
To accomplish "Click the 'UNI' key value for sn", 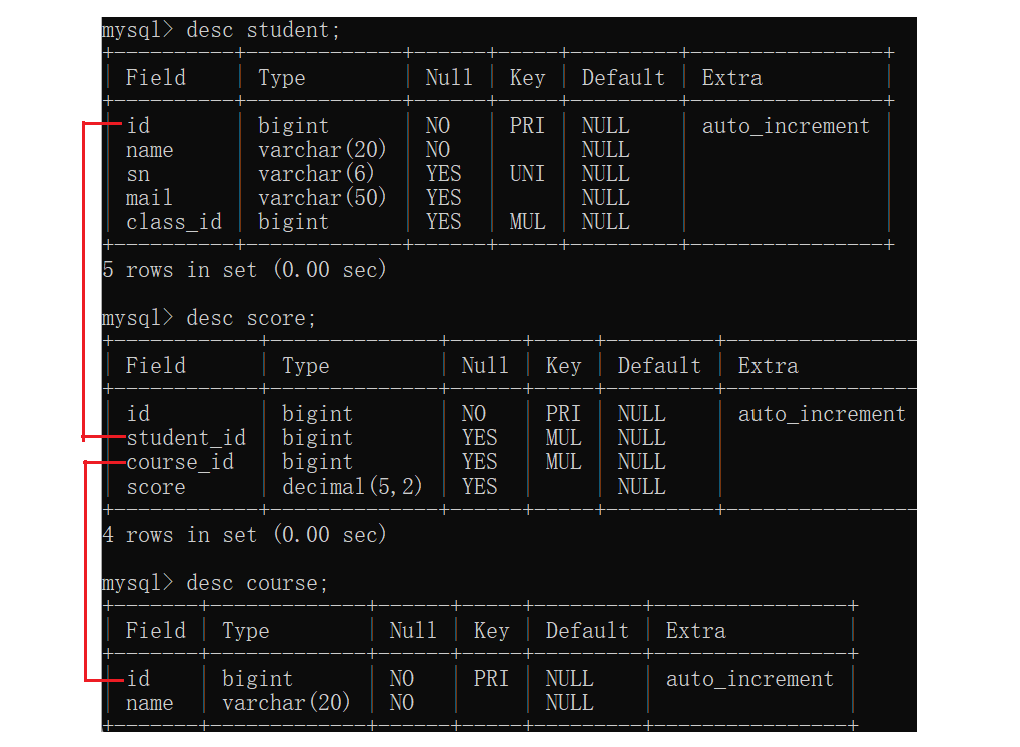I will [527, 174].
